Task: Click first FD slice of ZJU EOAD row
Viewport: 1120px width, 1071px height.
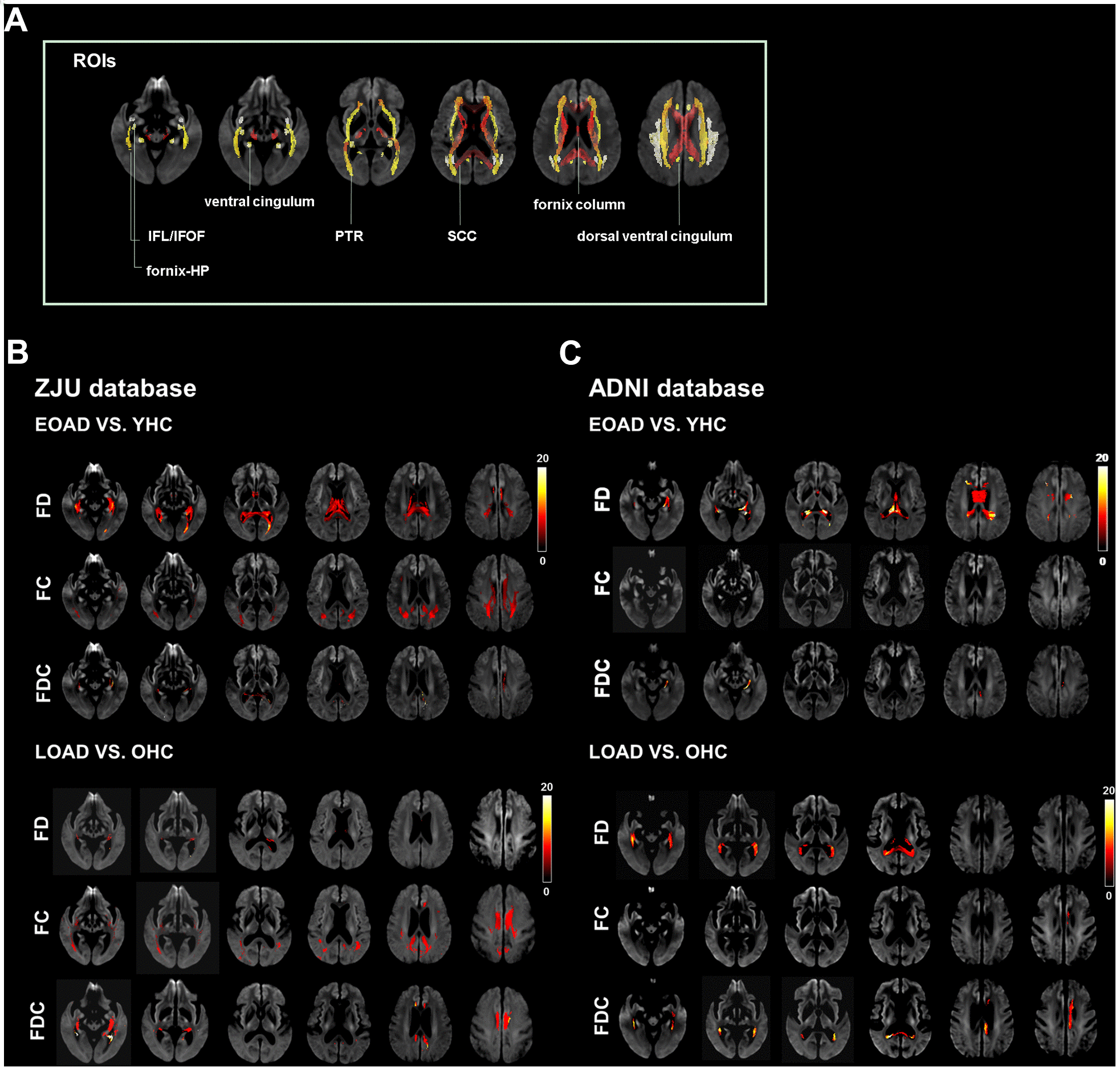Action: pyautogui.click(x=95, y=502)
